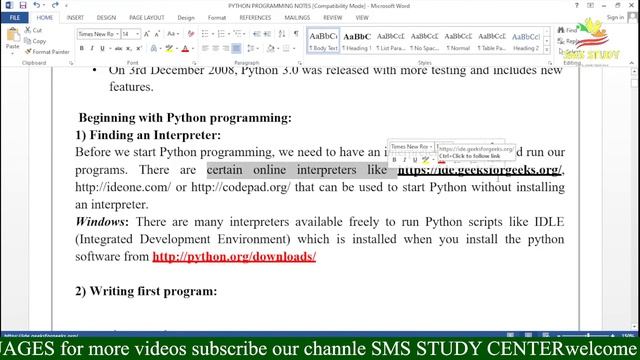Image resolution: width=640 pixels, height=360 pixels.
Task: Toggle underline in the ribbon Font group
Action: 102,49
